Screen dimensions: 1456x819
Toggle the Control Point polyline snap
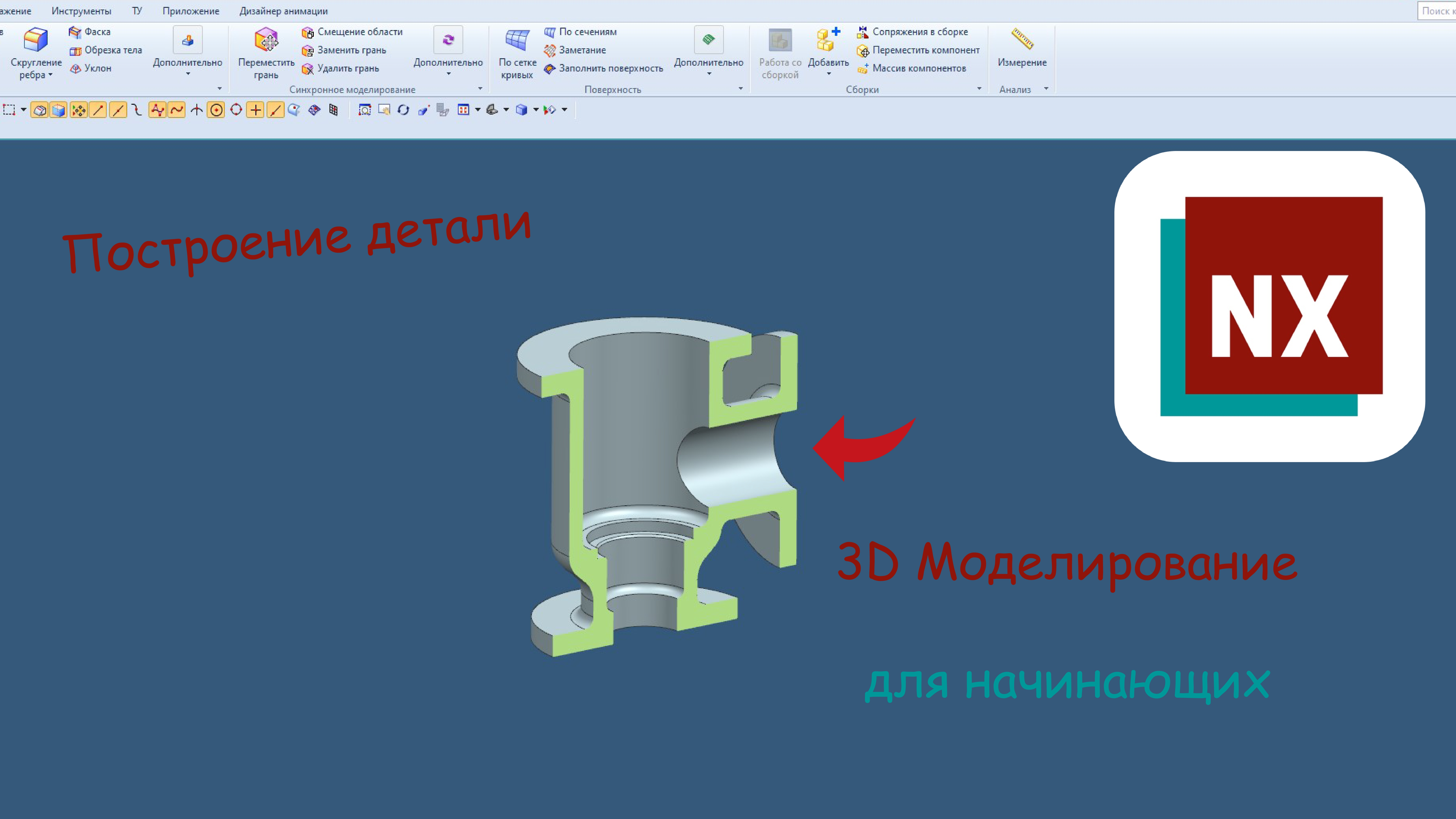tap(158, 110)
